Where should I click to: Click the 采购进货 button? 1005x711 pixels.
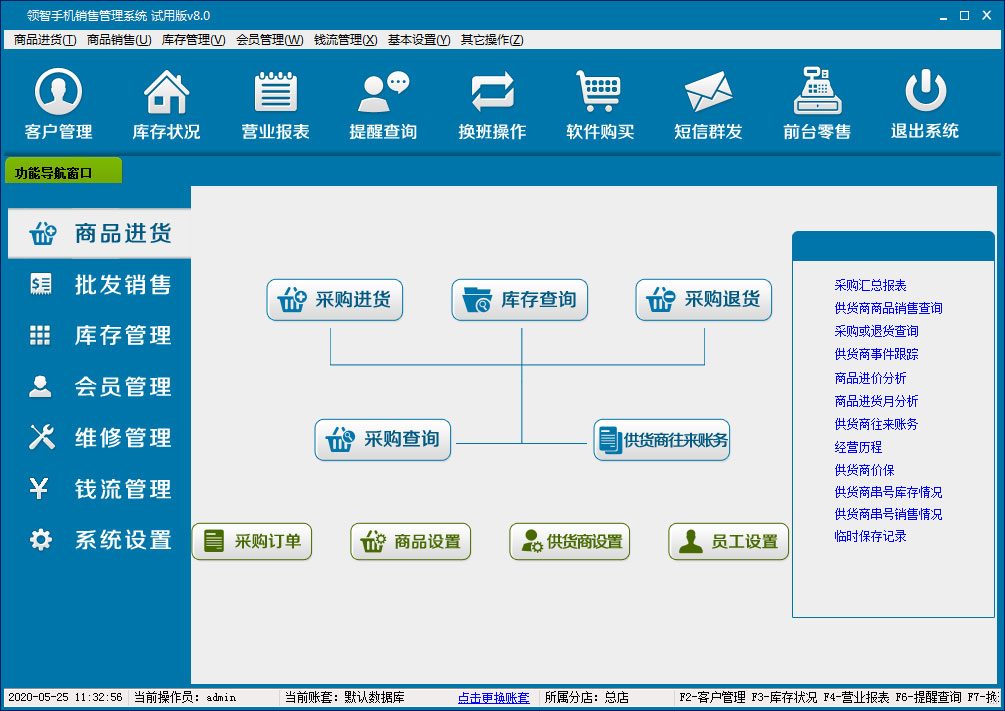click(335, 300)
